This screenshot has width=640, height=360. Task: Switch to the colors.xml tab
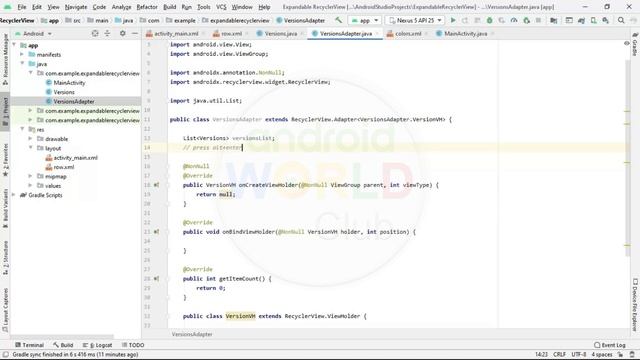point(408,33)
